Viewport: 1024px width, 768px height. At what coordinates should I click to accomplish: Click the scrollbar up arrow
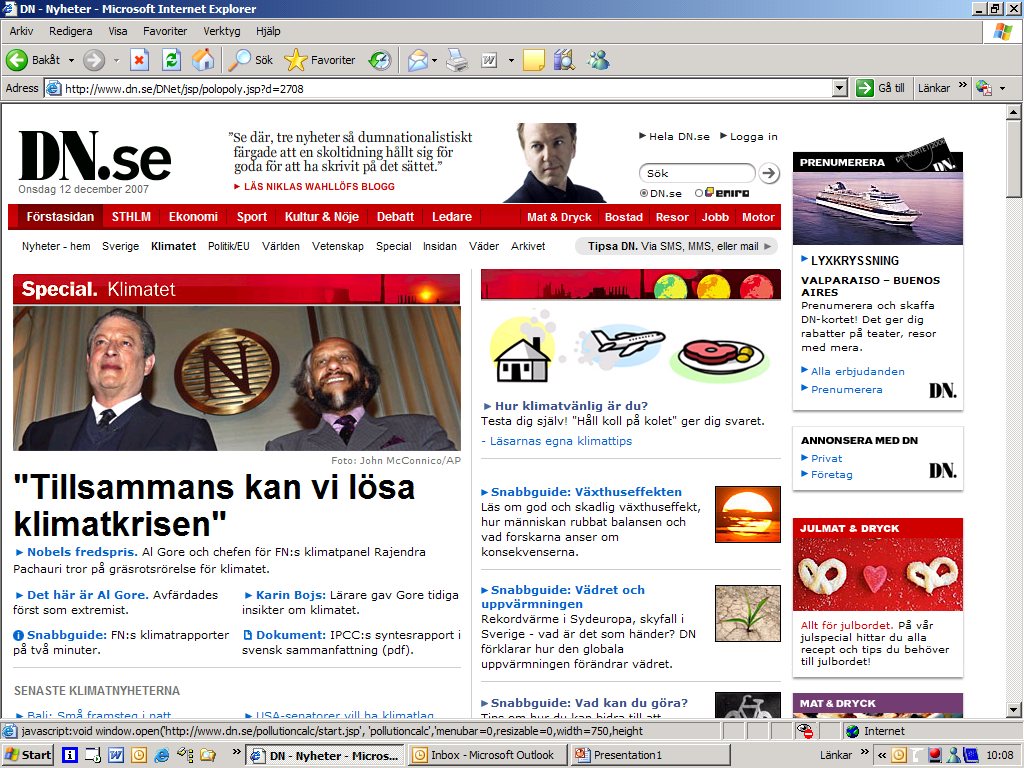coord(1014,112)
